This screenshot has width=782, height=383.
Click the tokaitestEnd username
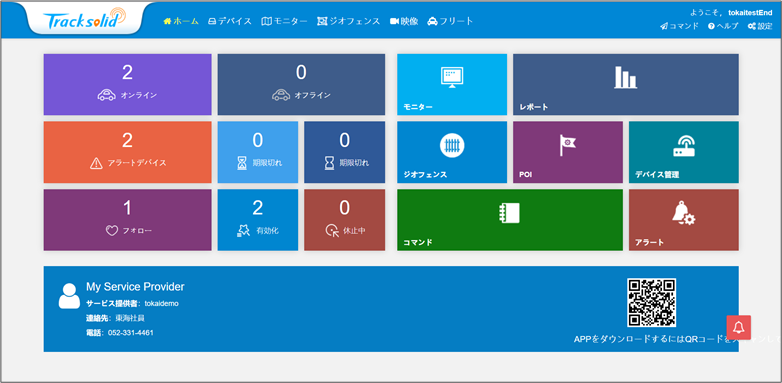tap(750, 12)
